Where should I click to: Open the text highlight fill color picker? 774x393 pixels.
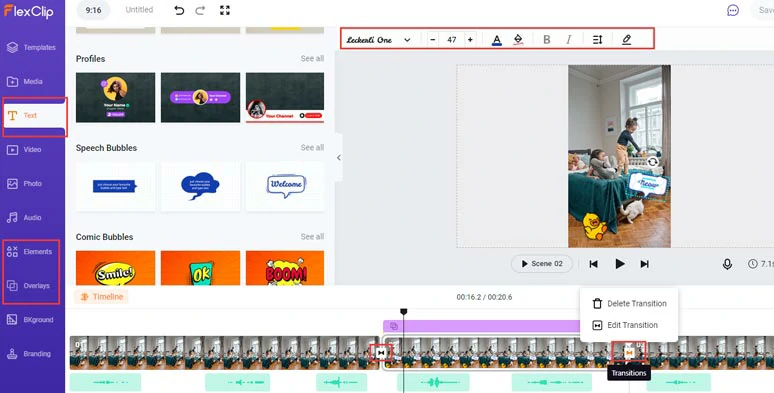(518, 39)
